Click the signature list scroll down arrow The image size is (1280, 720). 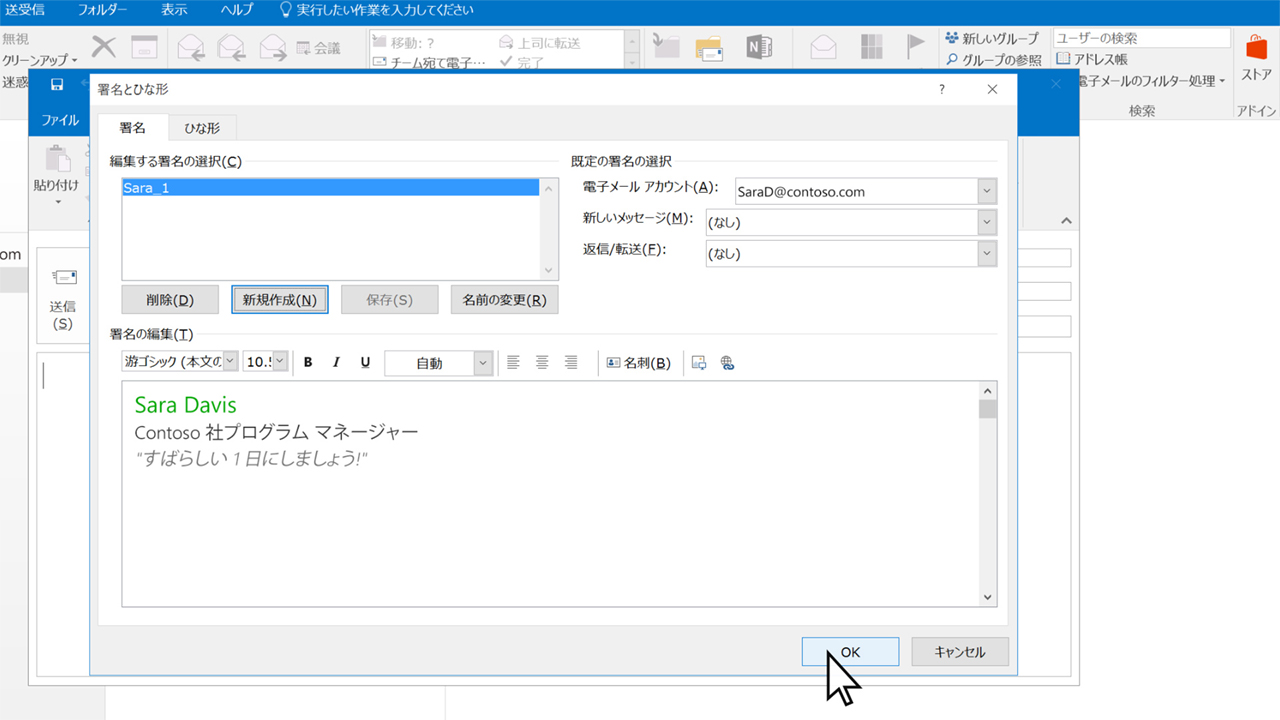pyautogui.click(x=548, y=271)
